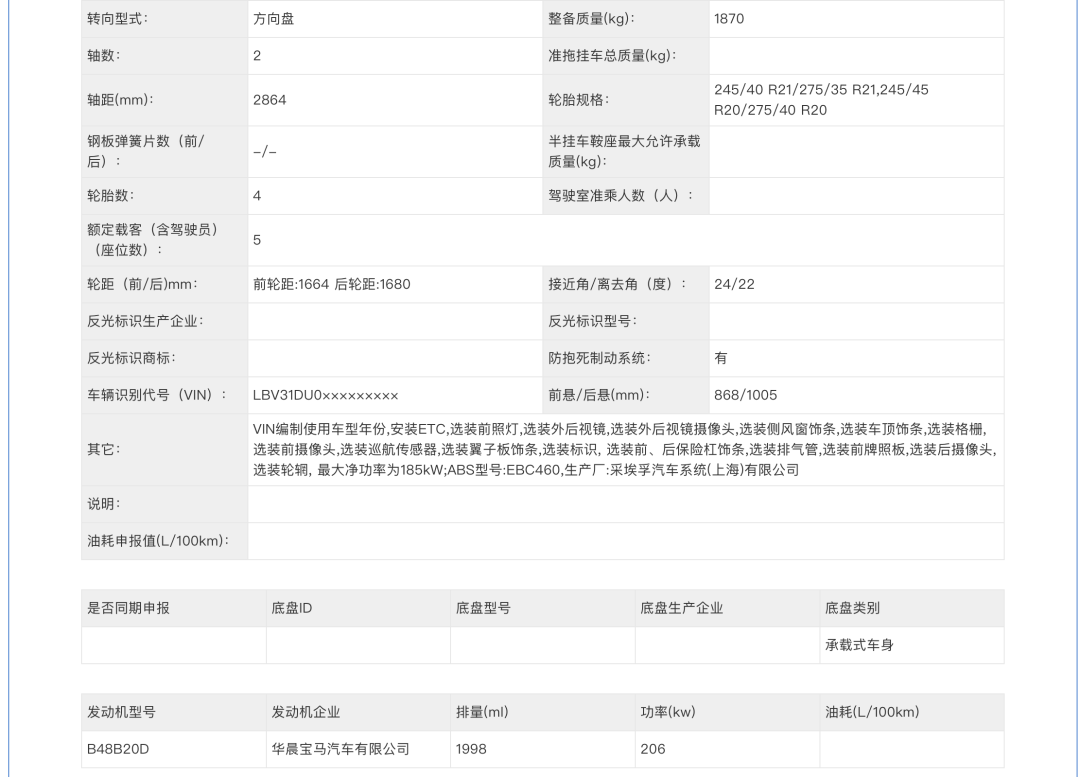The image size is (1080, 777).
Task: Select the chassis type value 承载式车身
Action: point(860,645)
